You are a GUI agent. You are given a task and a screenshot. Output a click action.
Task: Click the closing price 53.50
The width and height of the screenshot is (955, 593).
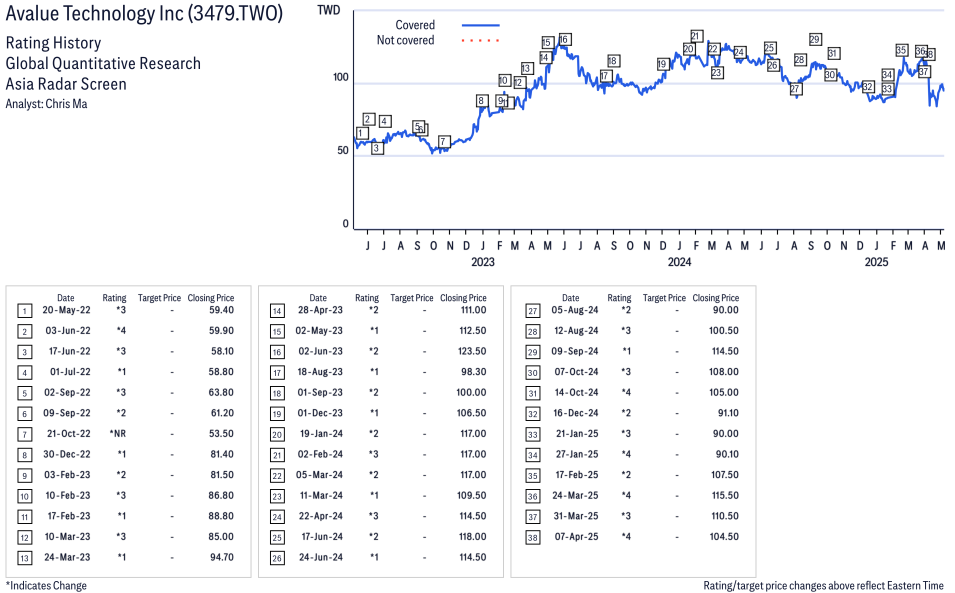221,433
